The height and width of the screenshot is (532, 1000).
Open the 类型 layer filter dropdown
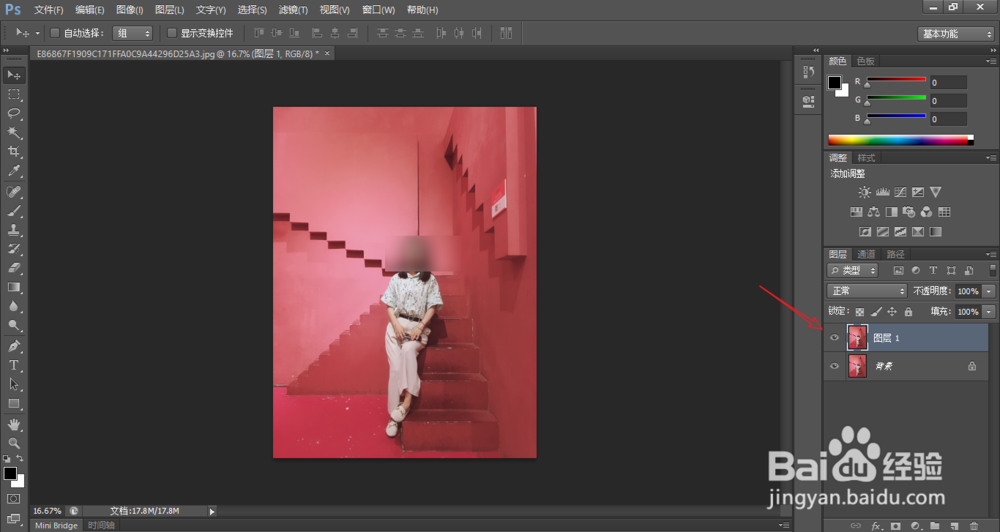pos(853,270)
